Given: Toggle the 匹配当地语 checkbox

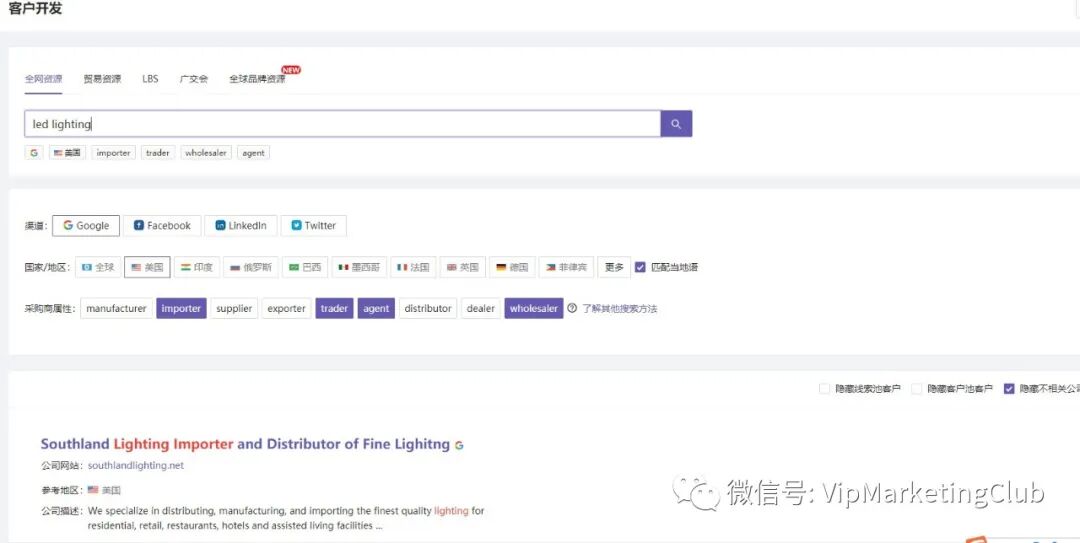Looking at the screenshot, I should pyautogui.click(x=641, y=267).
